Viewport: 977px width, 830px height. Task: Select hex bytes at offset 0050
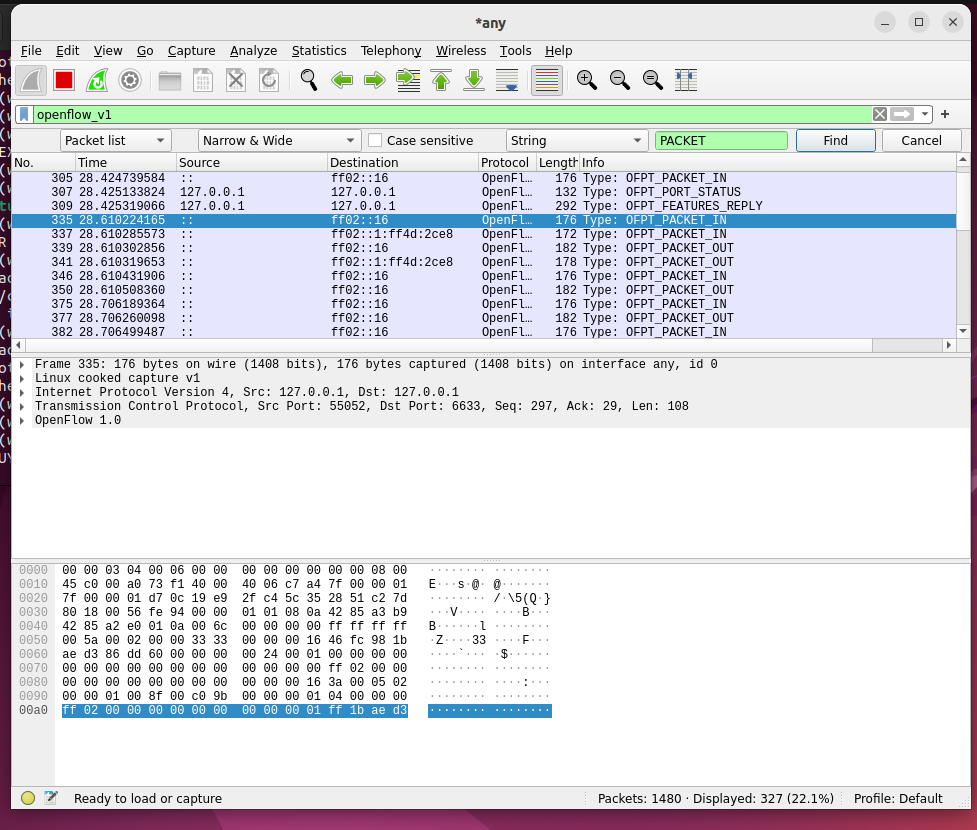[x=234, y=640]
